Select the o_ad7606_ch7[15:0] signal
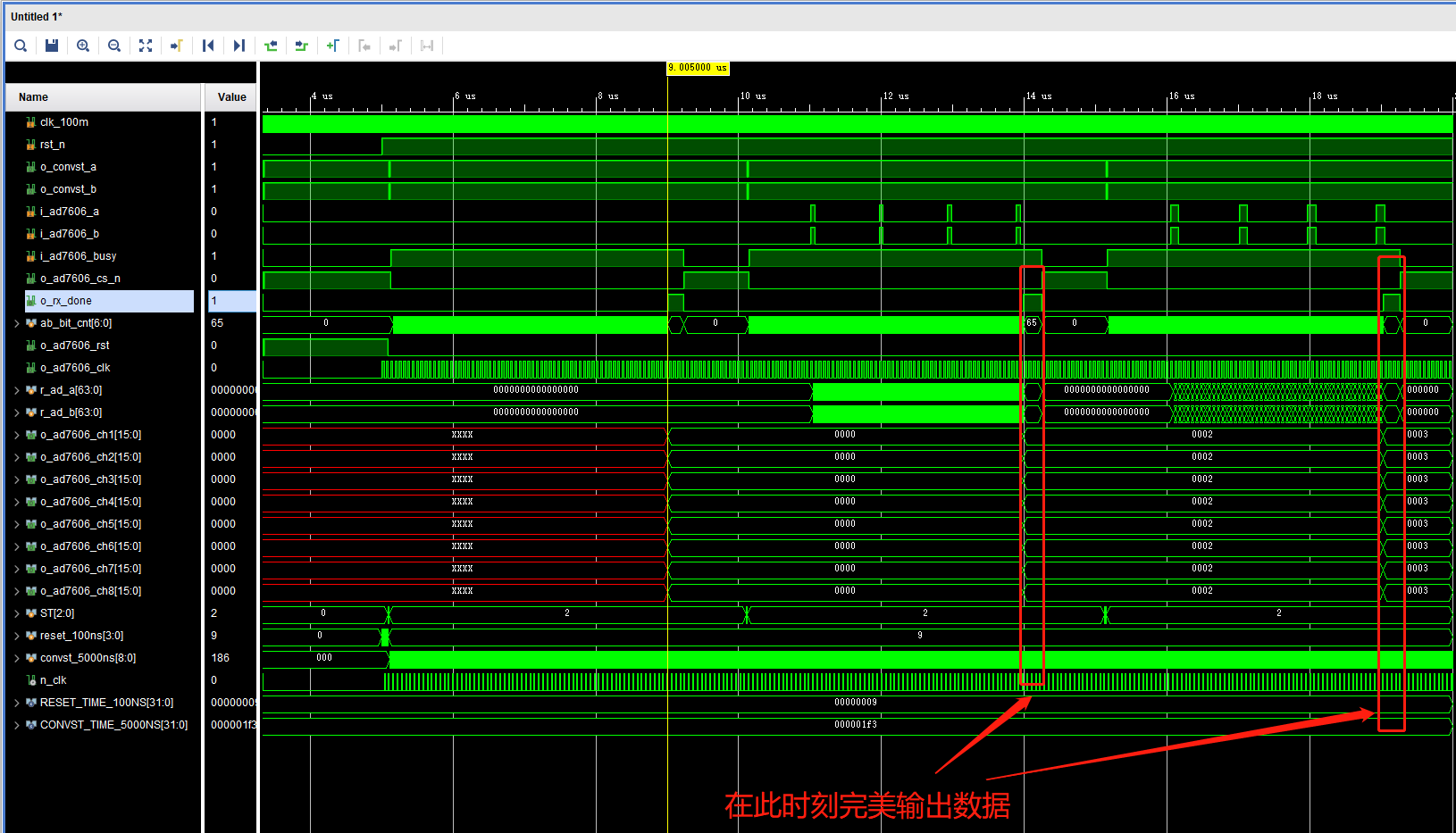 [x=90, y=569]
